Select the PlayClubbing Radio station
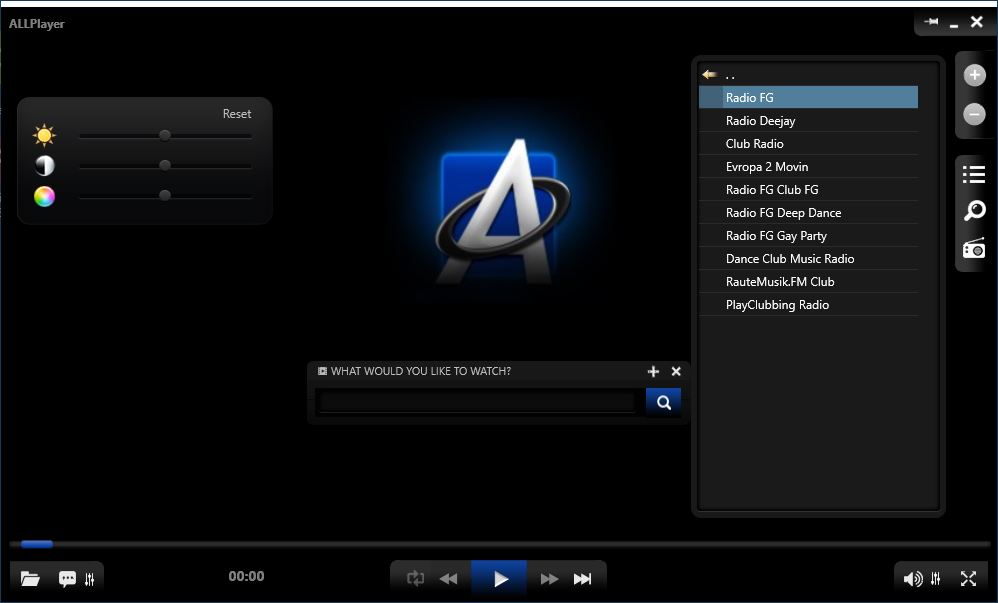 click(808, 304)
